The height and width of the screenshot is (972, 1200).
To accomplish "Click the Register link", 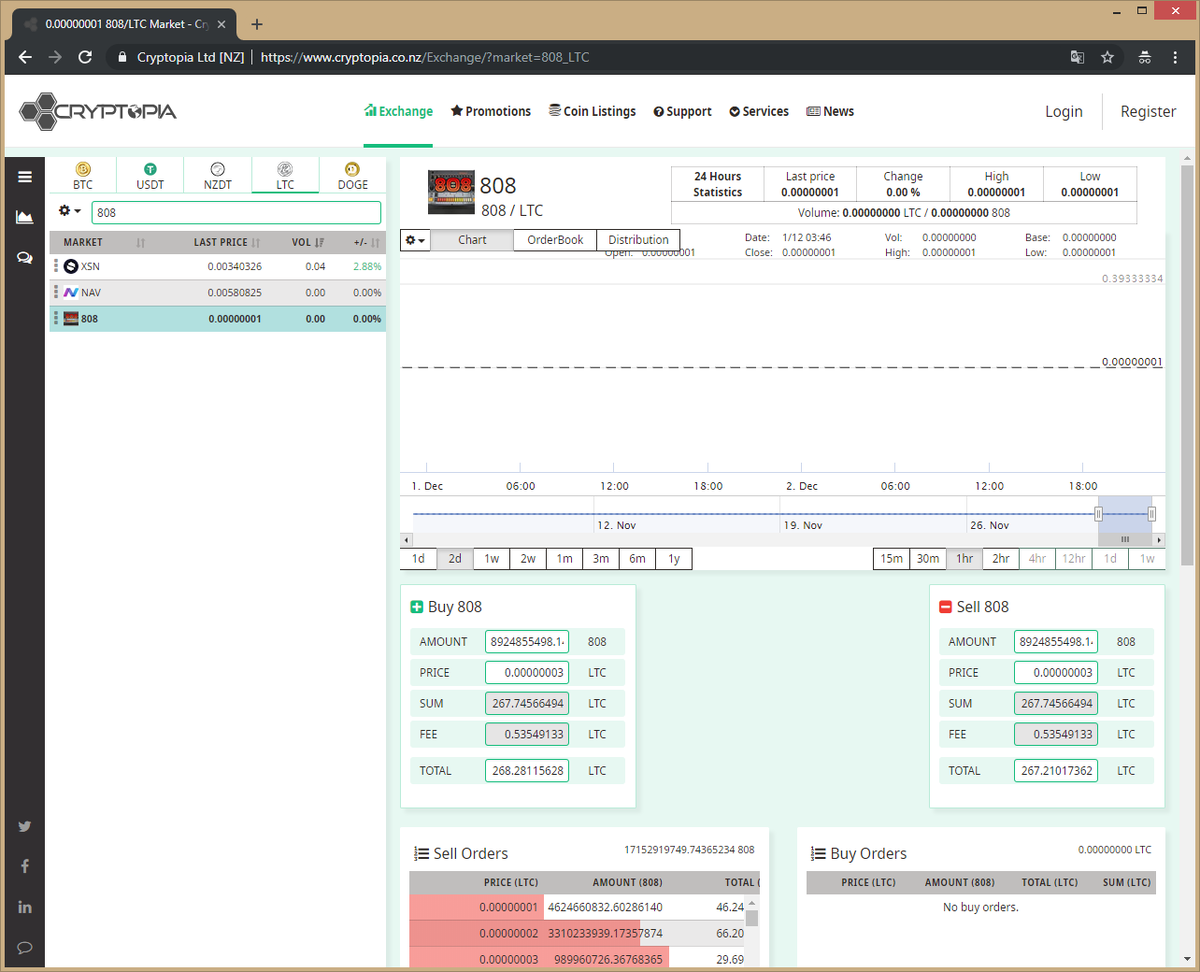I will point(1148,111).
